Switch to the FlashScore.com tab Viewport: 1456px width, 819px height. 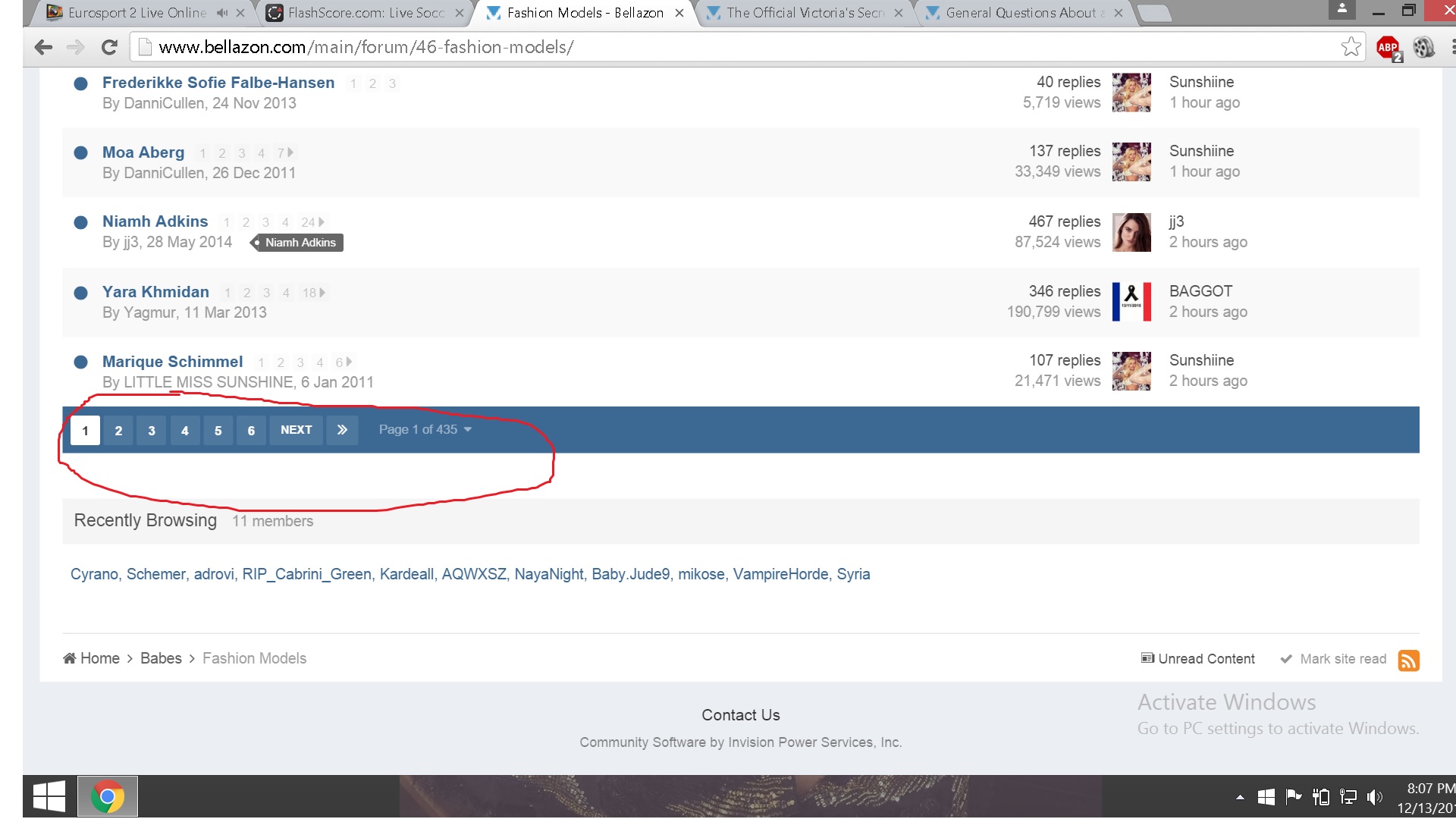366,13
